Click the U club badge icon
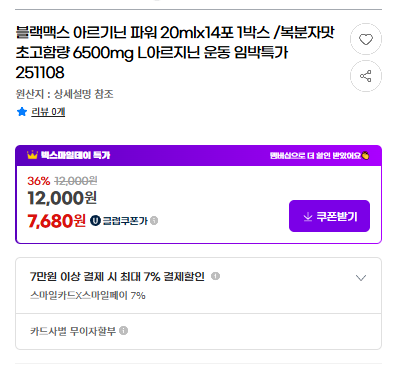The image size is (402, 368). pos(95,221)
